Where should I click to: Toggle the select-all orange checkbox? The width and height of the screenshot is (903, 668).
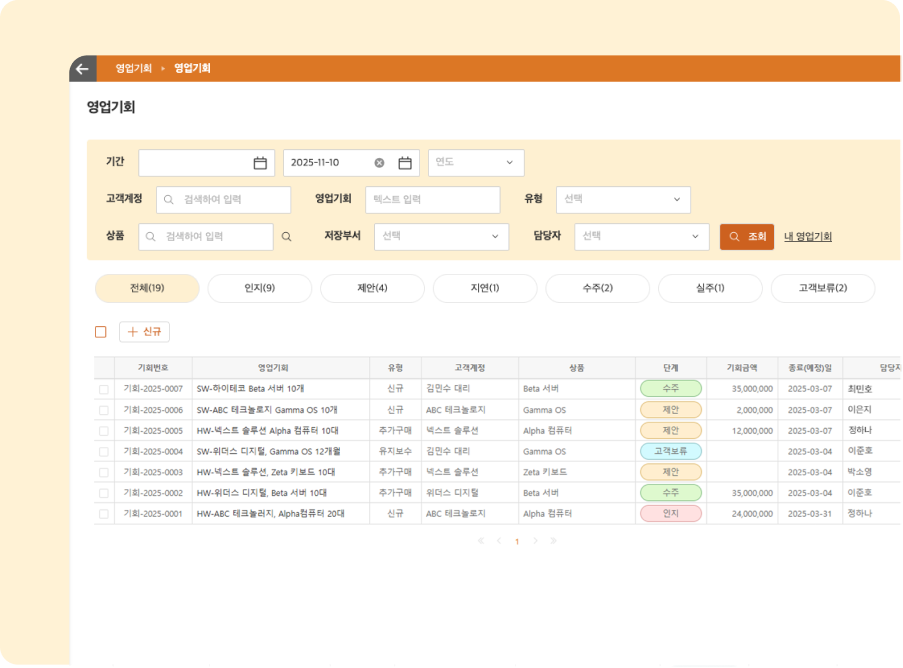(x=100, y=332)
